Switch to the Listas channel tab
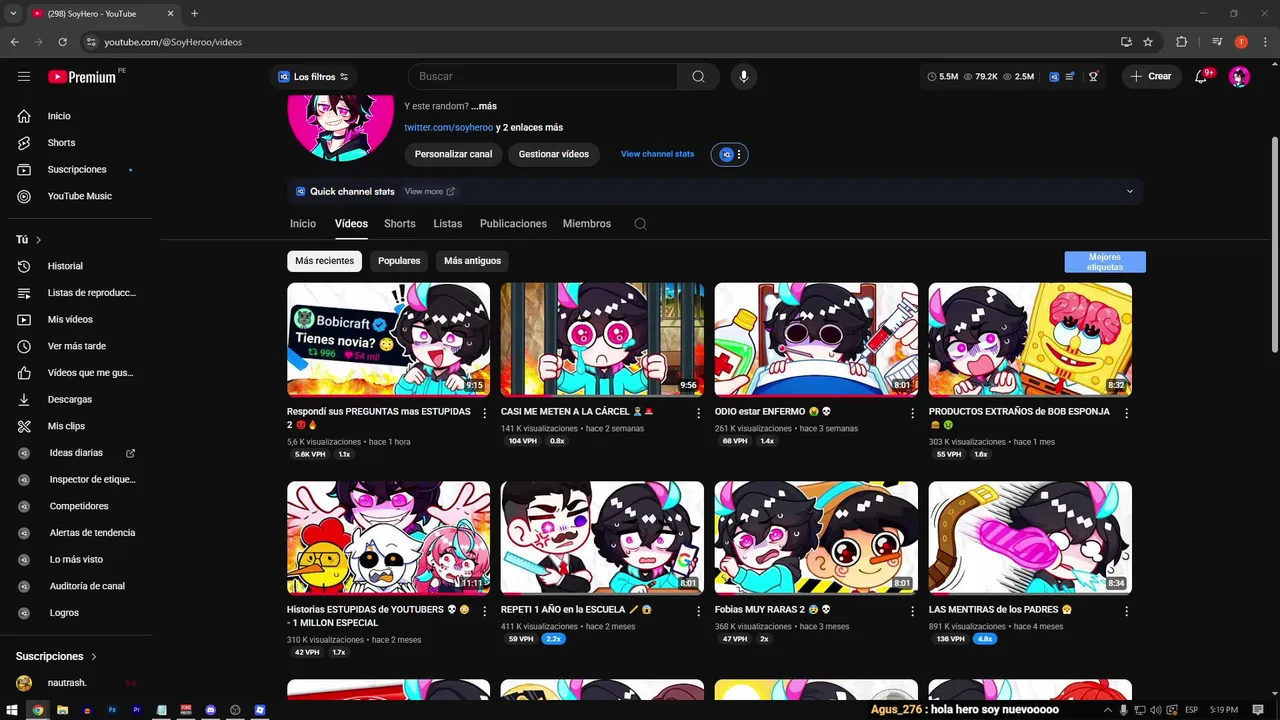The width and height of the screenshot is (1280, 720). click(x=448, y=224)
